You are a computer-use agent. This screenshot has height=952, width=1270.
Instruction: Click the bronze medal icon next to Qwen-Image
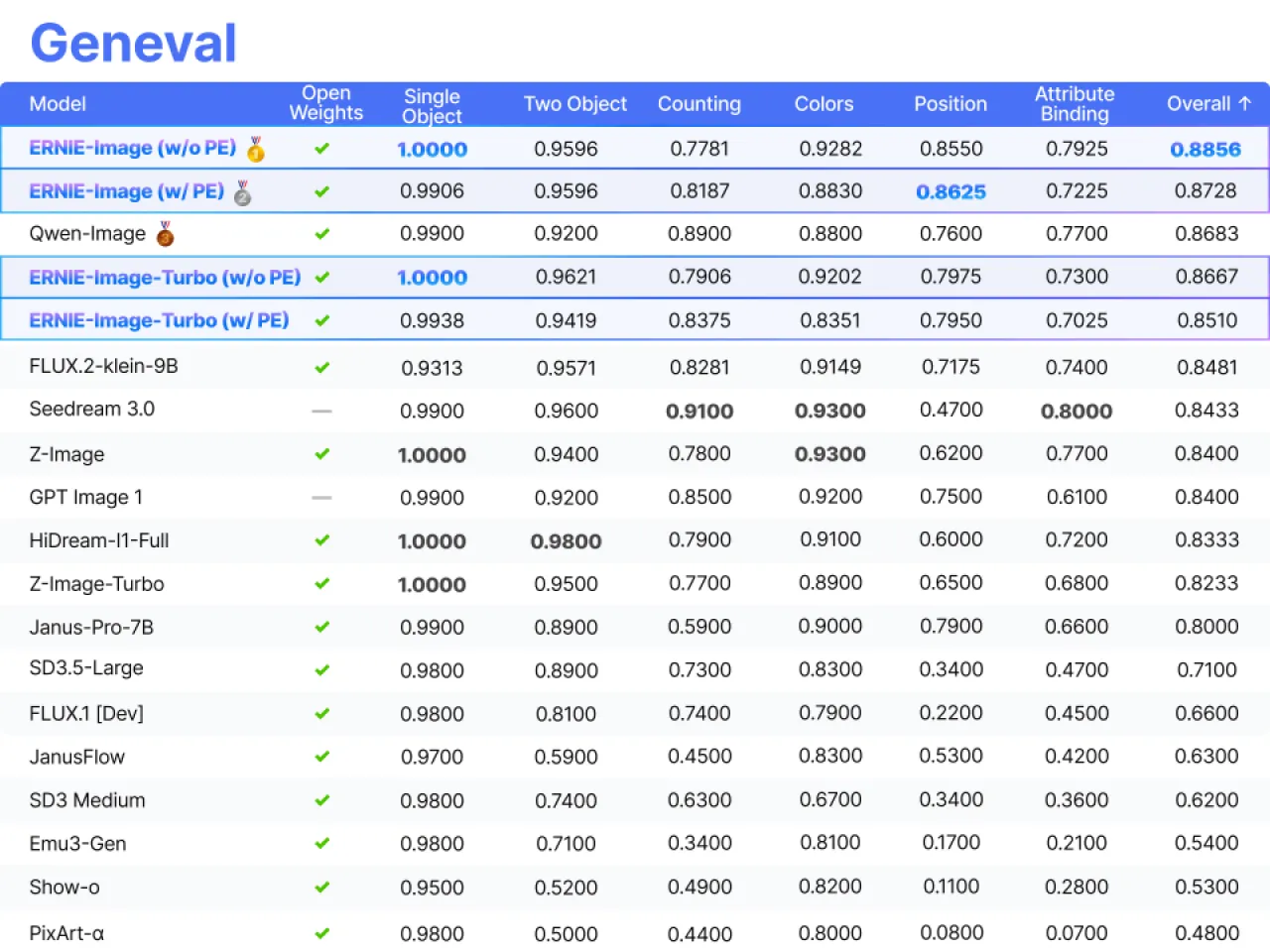click(165, 234)
